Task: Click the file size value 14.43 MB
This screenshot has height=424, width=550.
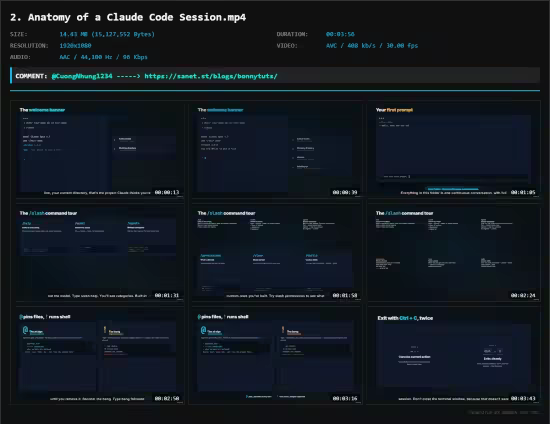Action: coord(107,34)
